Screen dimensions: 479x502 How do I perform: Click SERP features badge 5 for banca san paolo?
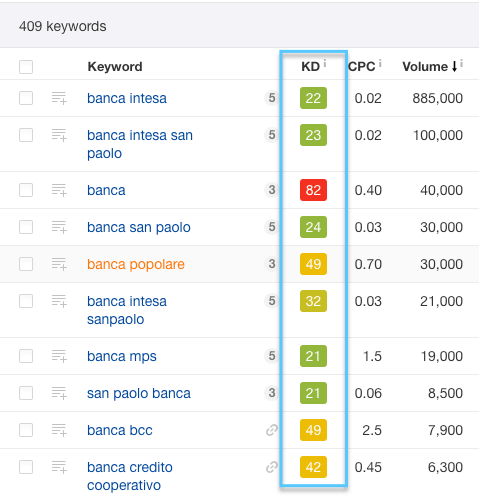[272, 227]
